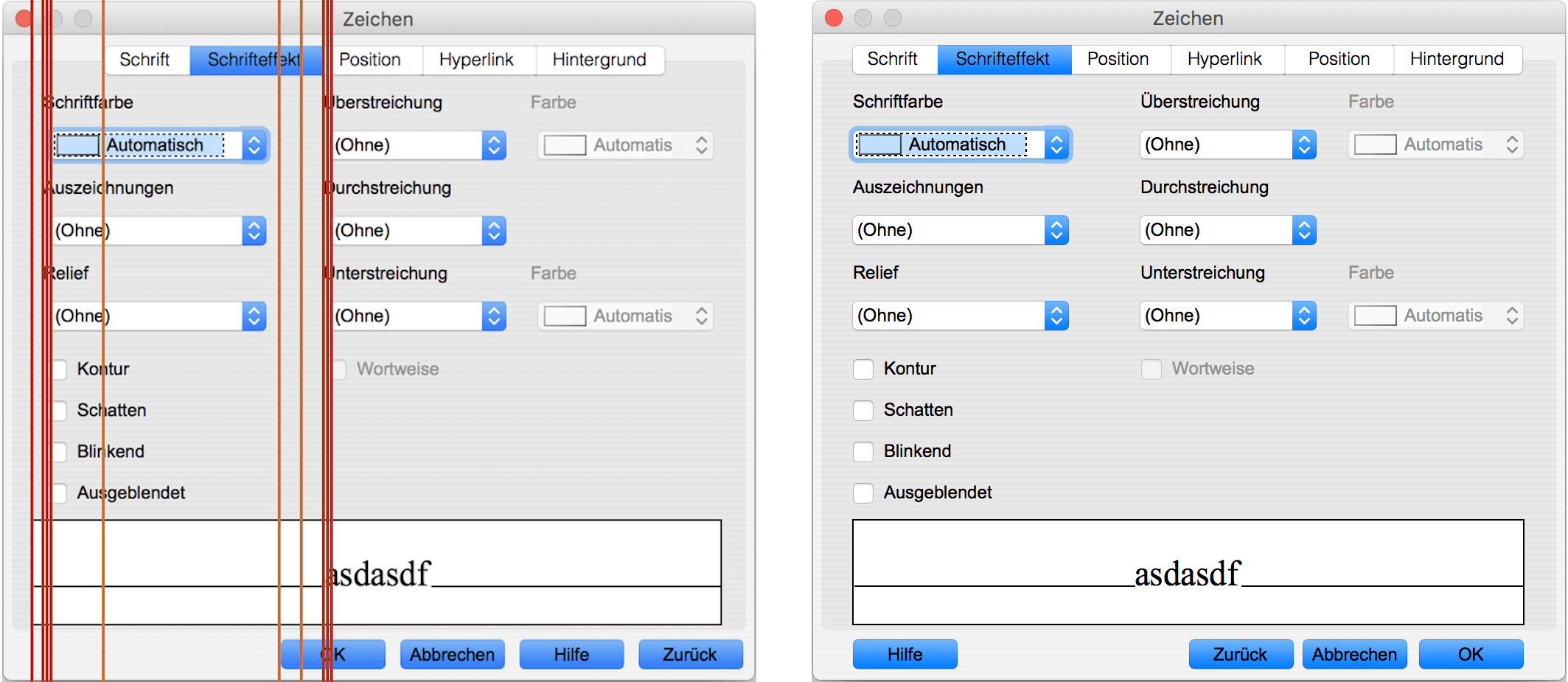Click the asdasdf preview area, right dialog
This screenshot has height=682, width=1568.
(x=1188, y=572)
